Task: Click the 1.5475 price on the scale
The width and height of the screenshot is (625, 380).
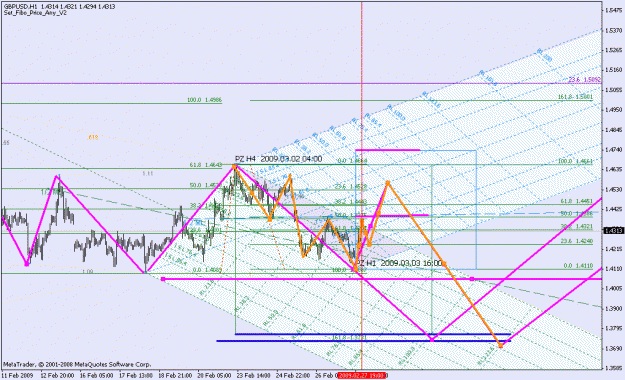Action: tap(614, 10)
